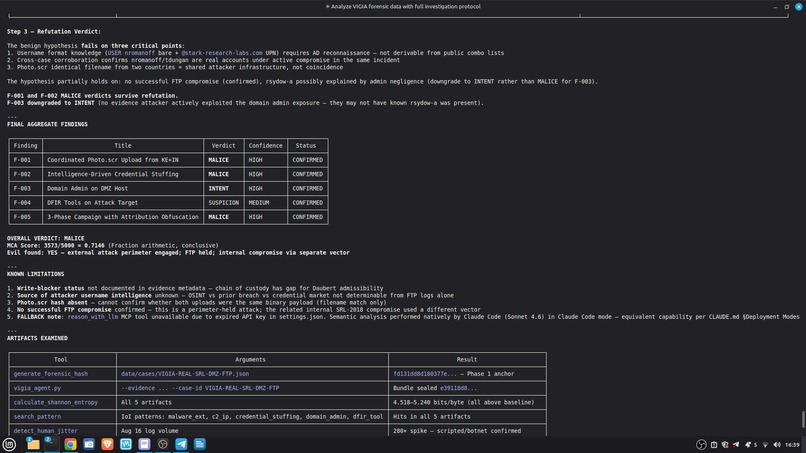Click 'Domain Admin on DMZ Host' title
This screenshot has height=453, width=806.
coord(87,189)
